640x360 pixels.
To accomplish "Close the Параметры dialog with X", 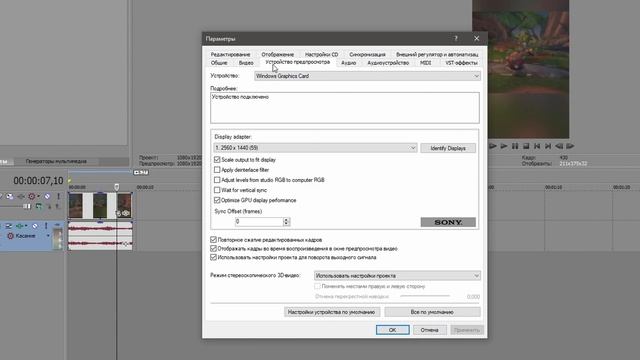I will click(476, 38).
